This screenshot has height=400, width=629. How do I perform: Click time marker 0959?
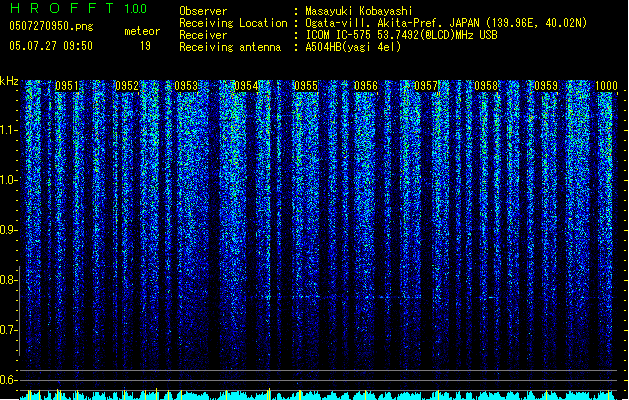tap(546, 86)
